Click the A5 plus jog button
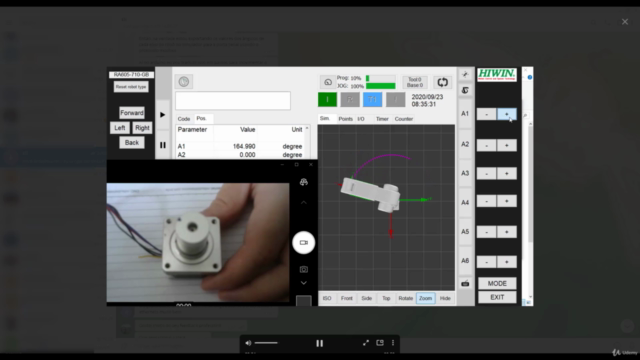 click(507, 232)
